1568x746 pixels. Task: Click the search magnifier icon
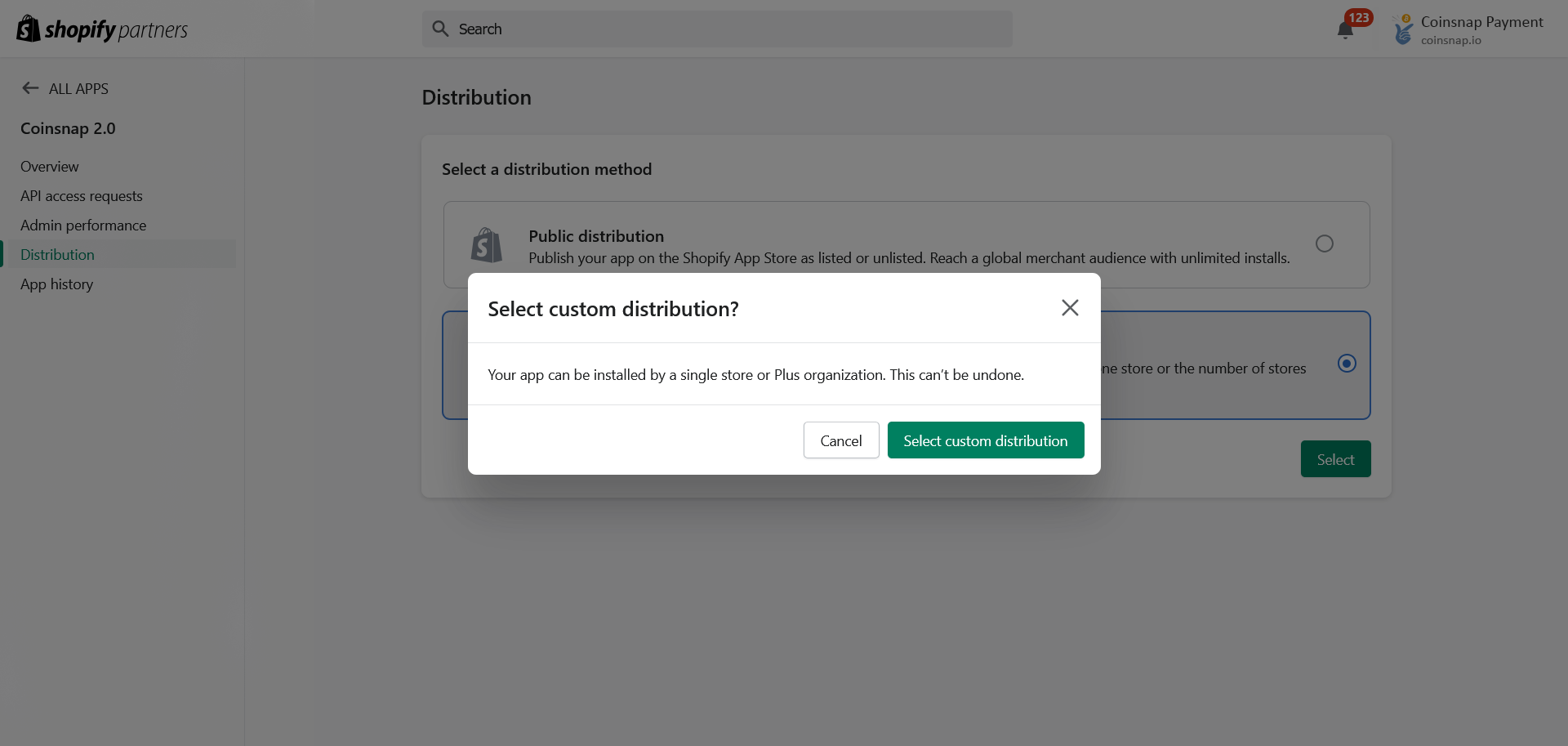[x=440, y=29]
